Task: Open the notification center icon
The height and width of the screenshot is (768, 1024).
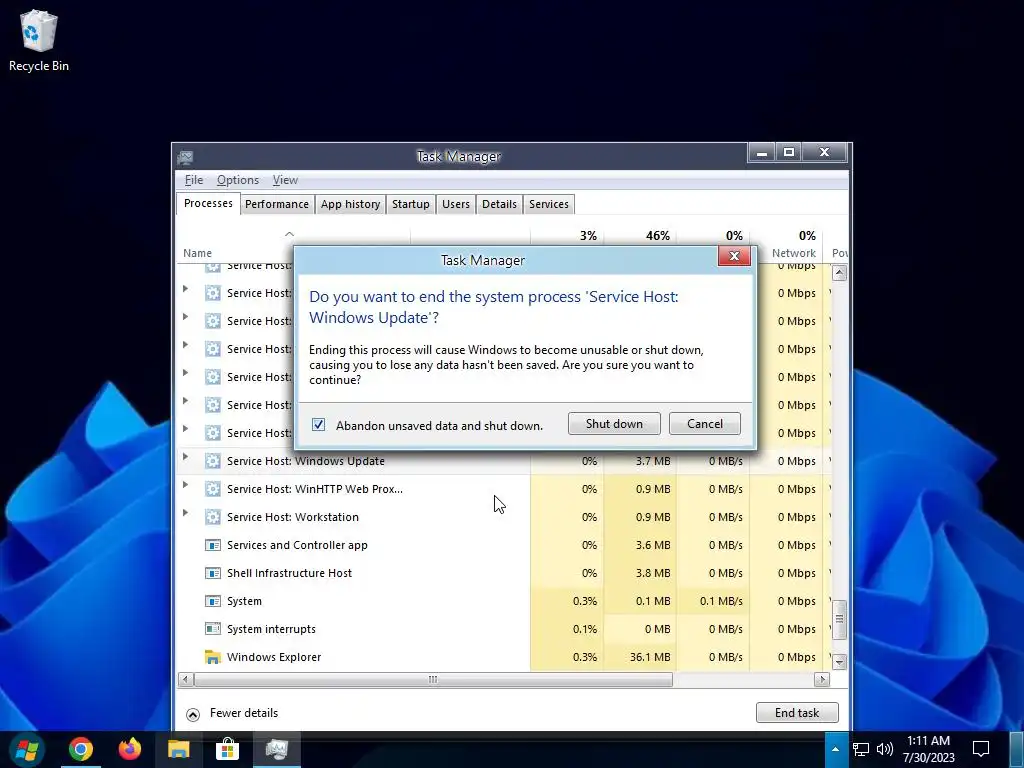Action: (981, 749)
